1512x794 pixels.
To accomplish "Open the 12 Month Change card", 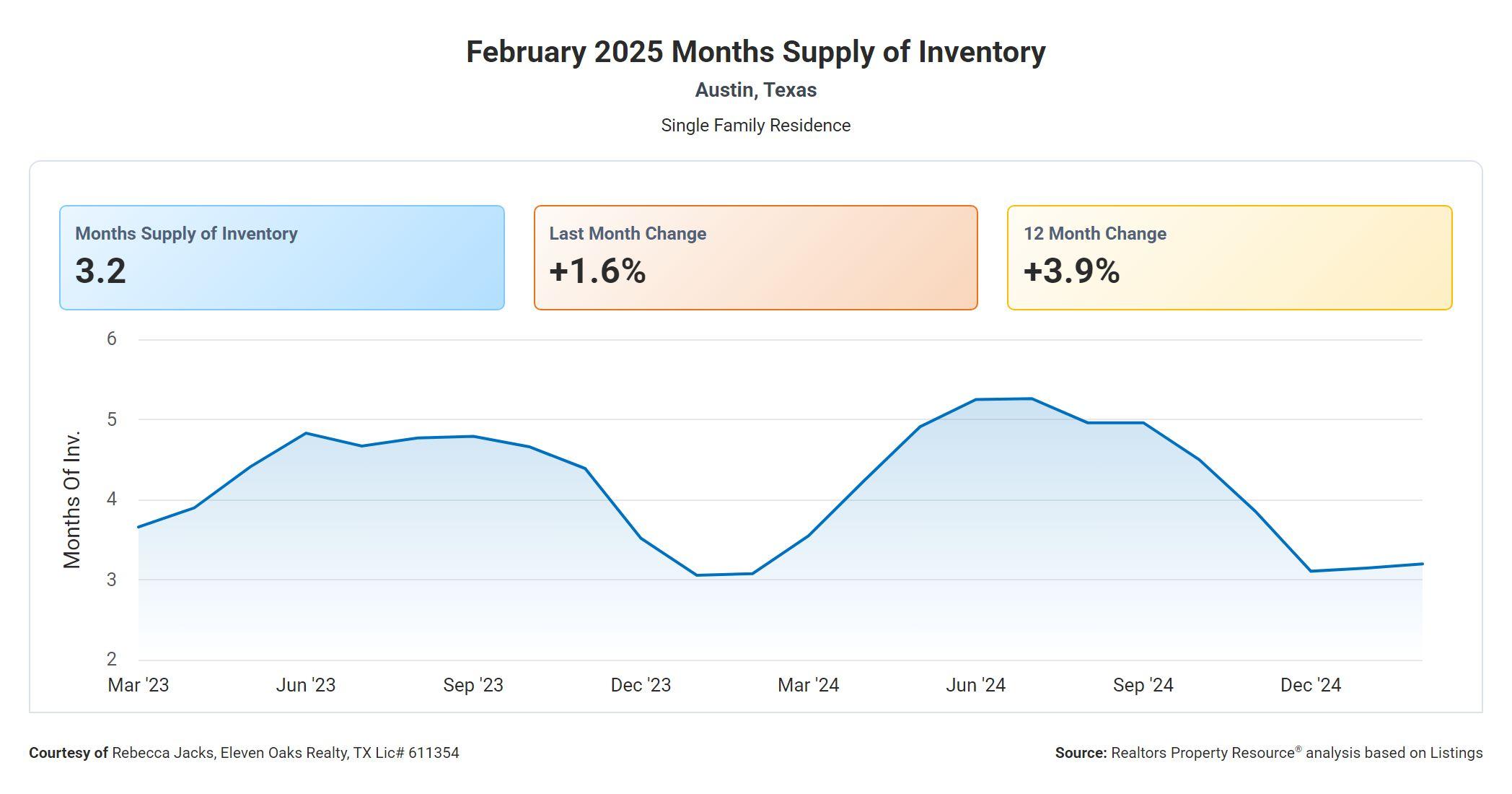I will pyautogui.click(x=1229, y=257).
